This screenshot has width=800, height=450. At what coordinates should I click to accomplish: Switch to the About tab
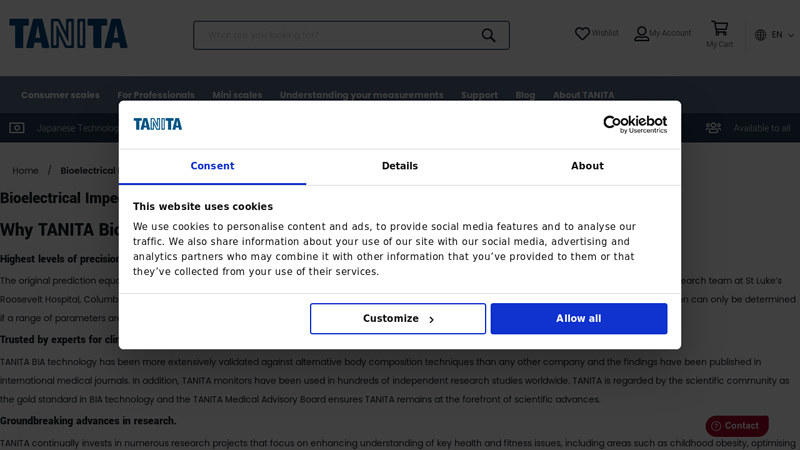587,166
